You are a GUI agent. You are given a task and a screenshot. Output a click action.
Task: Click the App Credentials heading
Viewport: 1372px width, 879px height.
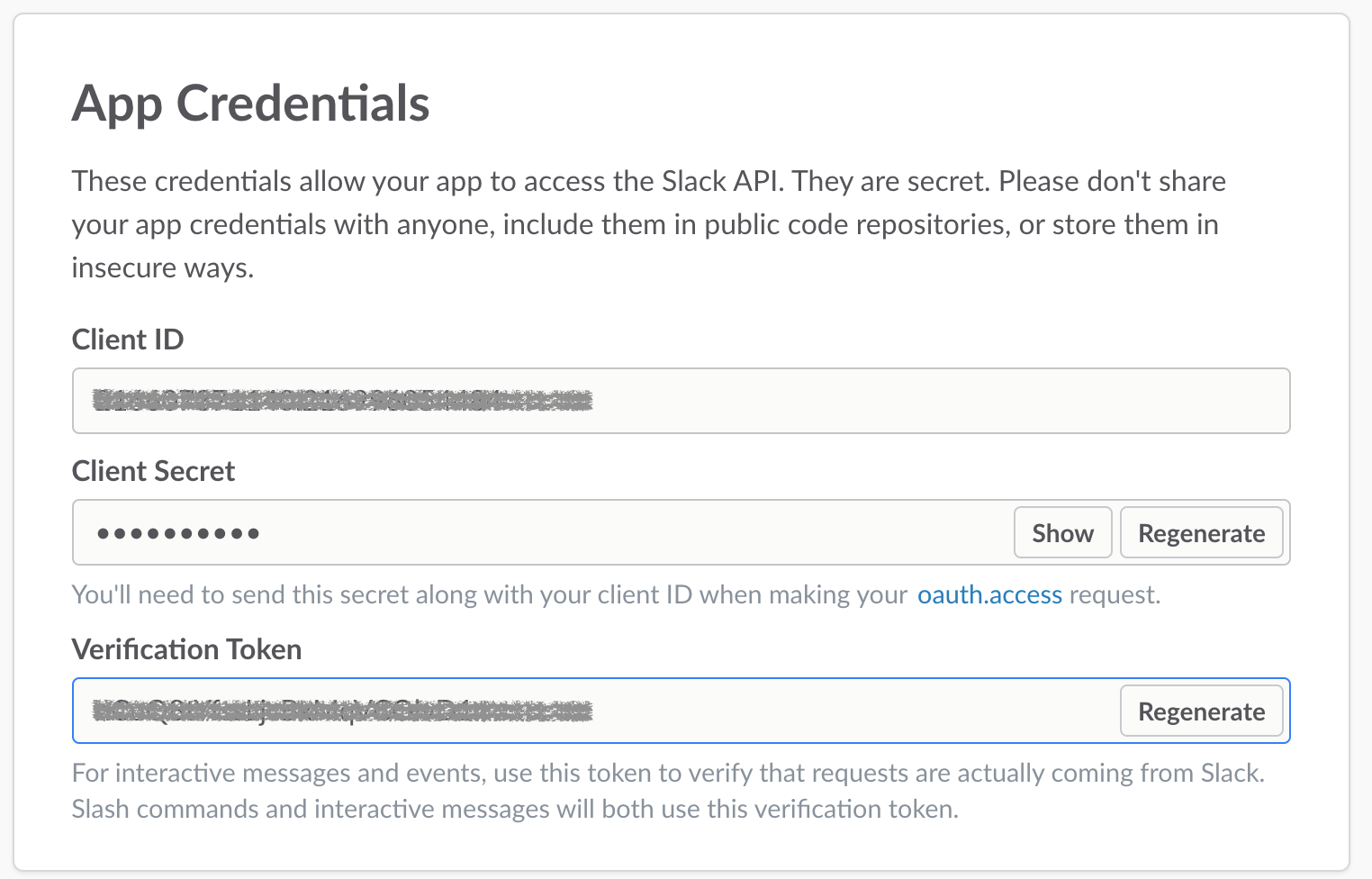coord(251,103)
